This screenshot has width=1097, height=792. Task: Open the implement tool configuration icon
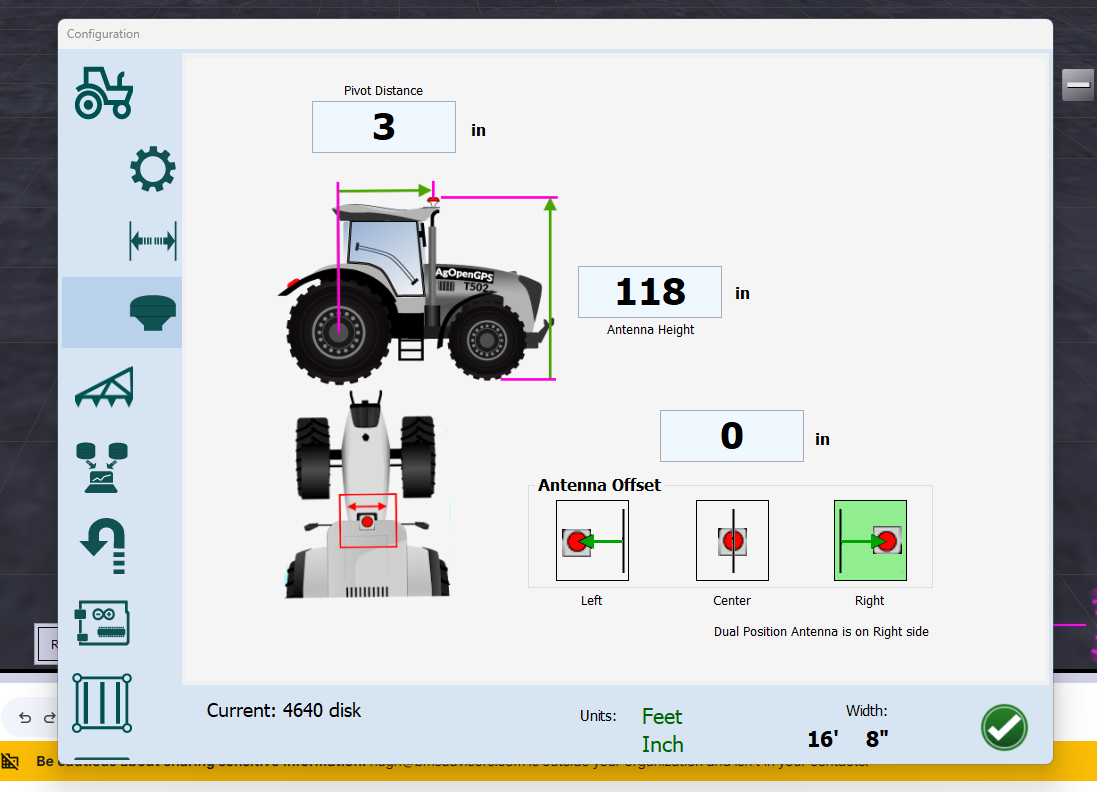click(104, 387)
